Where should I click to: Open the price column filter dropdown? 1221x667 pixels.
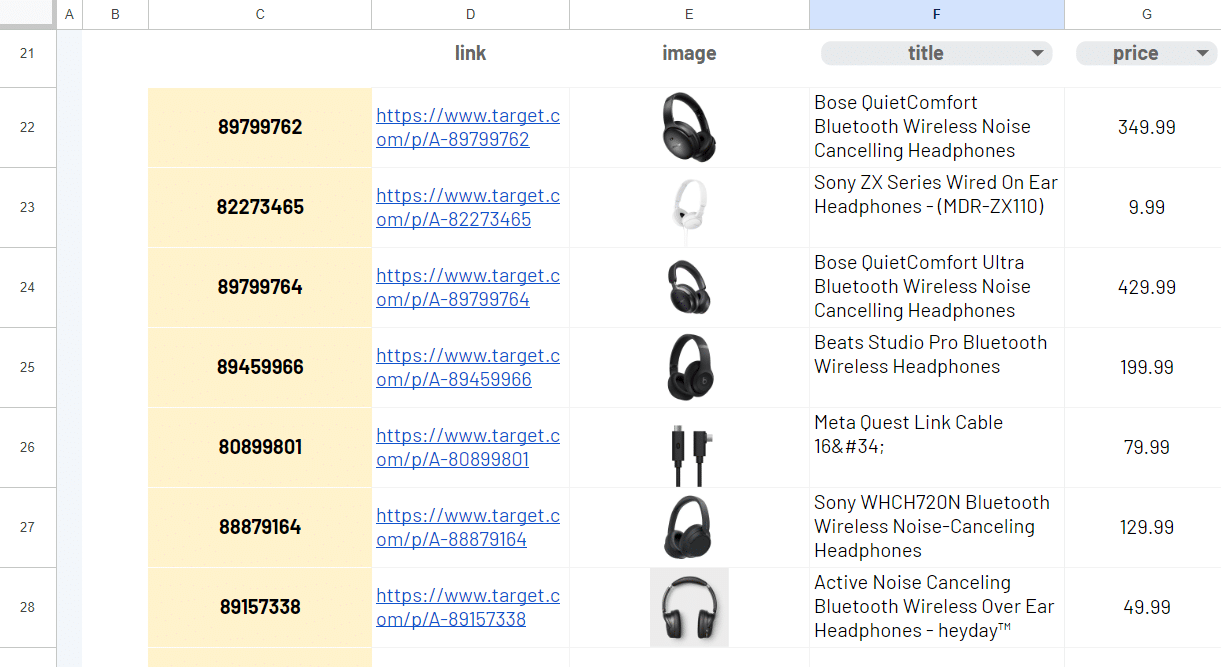[x=1201, y=54]
